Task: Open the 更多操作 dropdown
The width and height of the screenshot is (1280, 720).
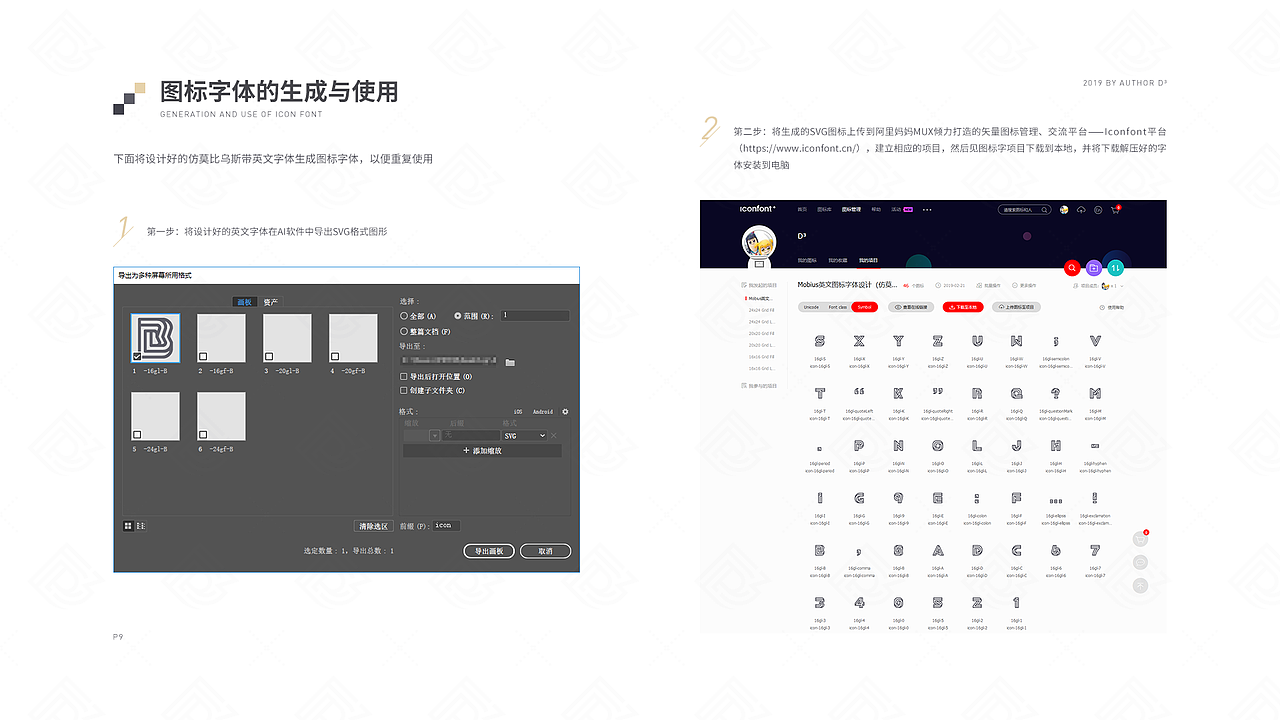Action: (1025, 284)
